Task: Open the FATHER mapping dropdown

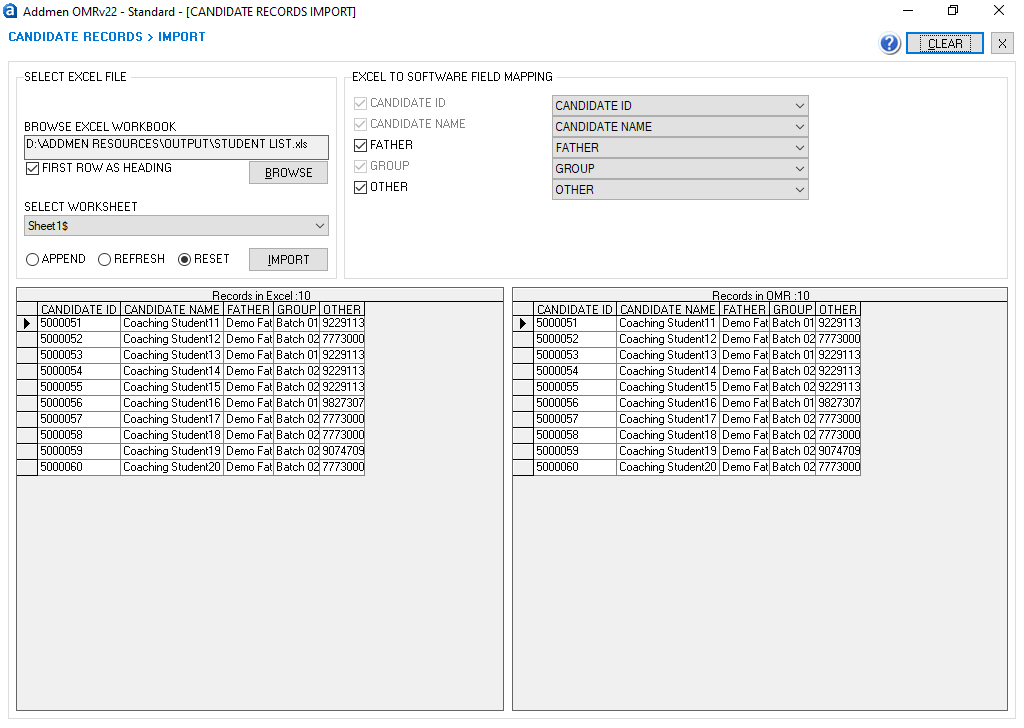Action: pyautogui.click(x=679, y=148)
